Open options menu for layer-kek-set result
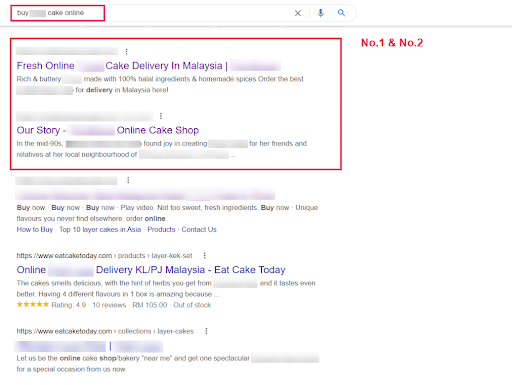 pos(205,256)
